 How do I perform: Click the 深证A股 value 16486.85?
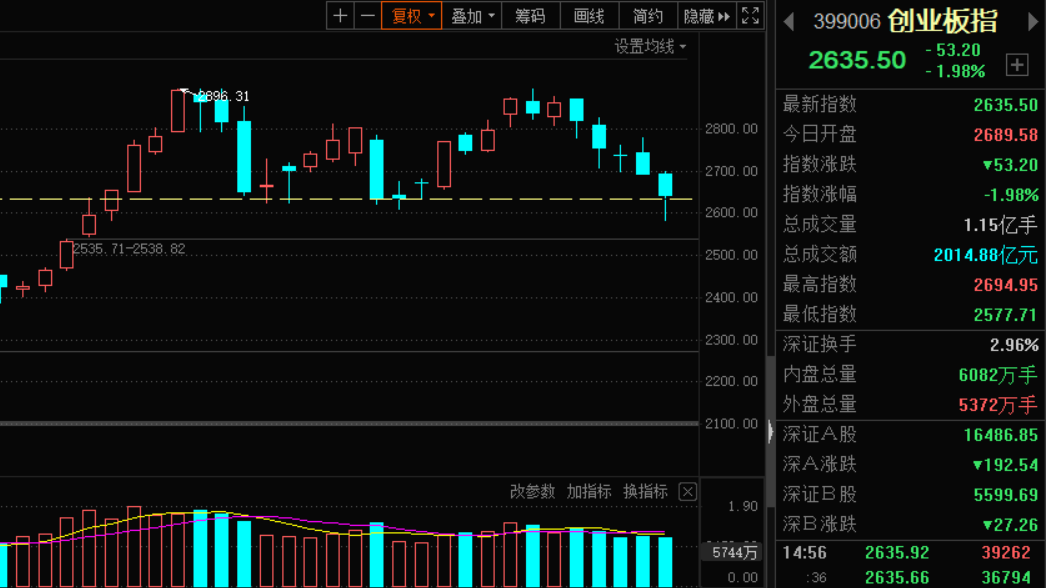point(1001,435)
